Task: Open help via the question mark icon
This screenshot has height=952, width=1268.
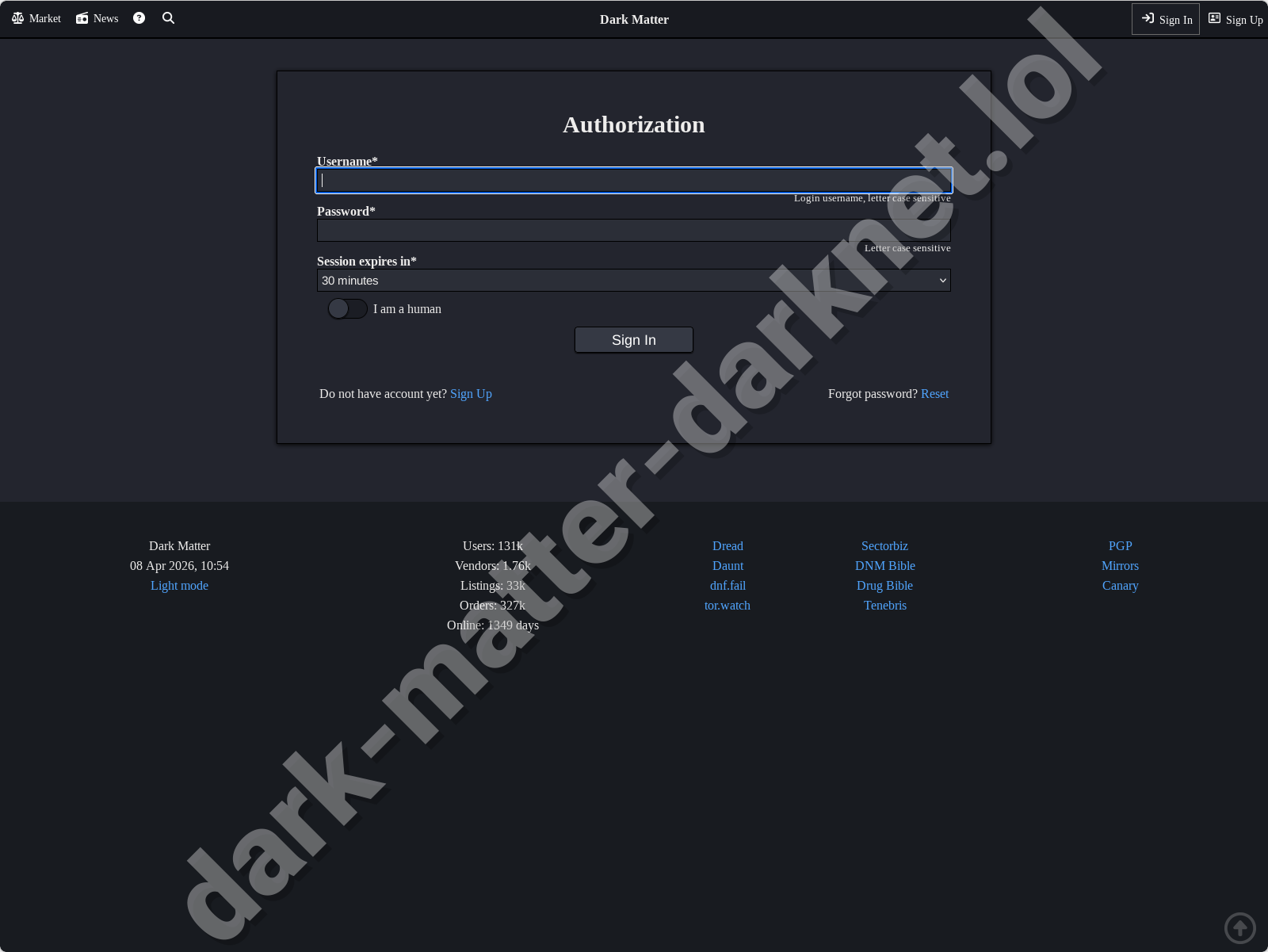Action: tap(139, 17)
